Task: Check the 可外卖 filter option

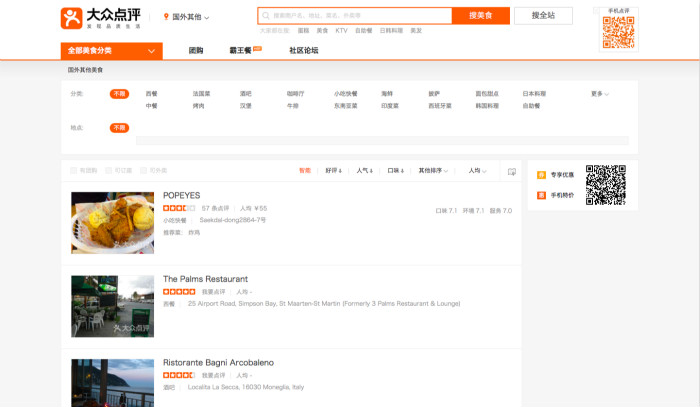Action: coord(143,171)
